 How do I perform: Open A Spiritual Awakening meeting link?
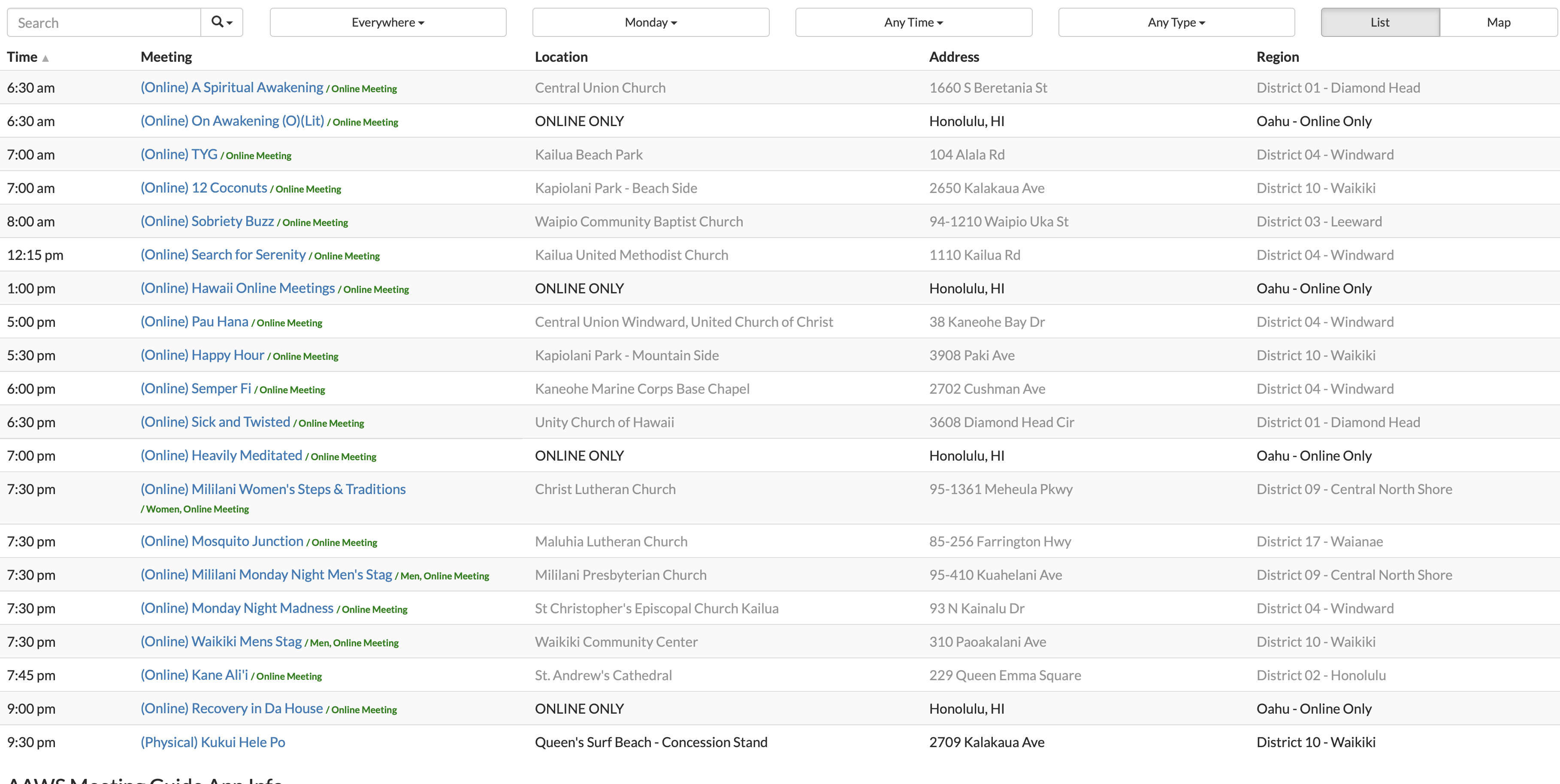pos(232,87)
